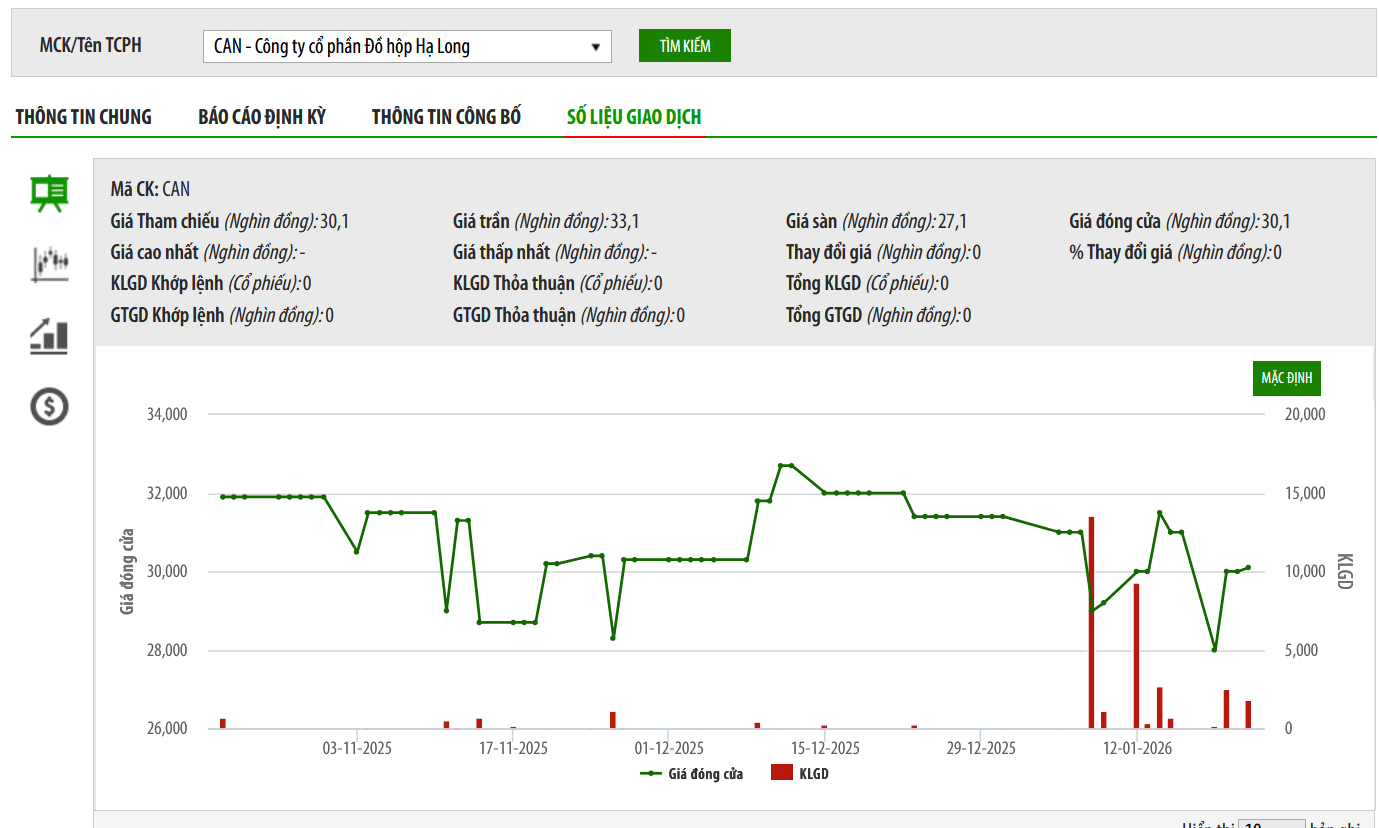Viewport: 1379px width, 828px height.
Task: Click the dollar coin sidebar icon
Action: tap(49, 406)
